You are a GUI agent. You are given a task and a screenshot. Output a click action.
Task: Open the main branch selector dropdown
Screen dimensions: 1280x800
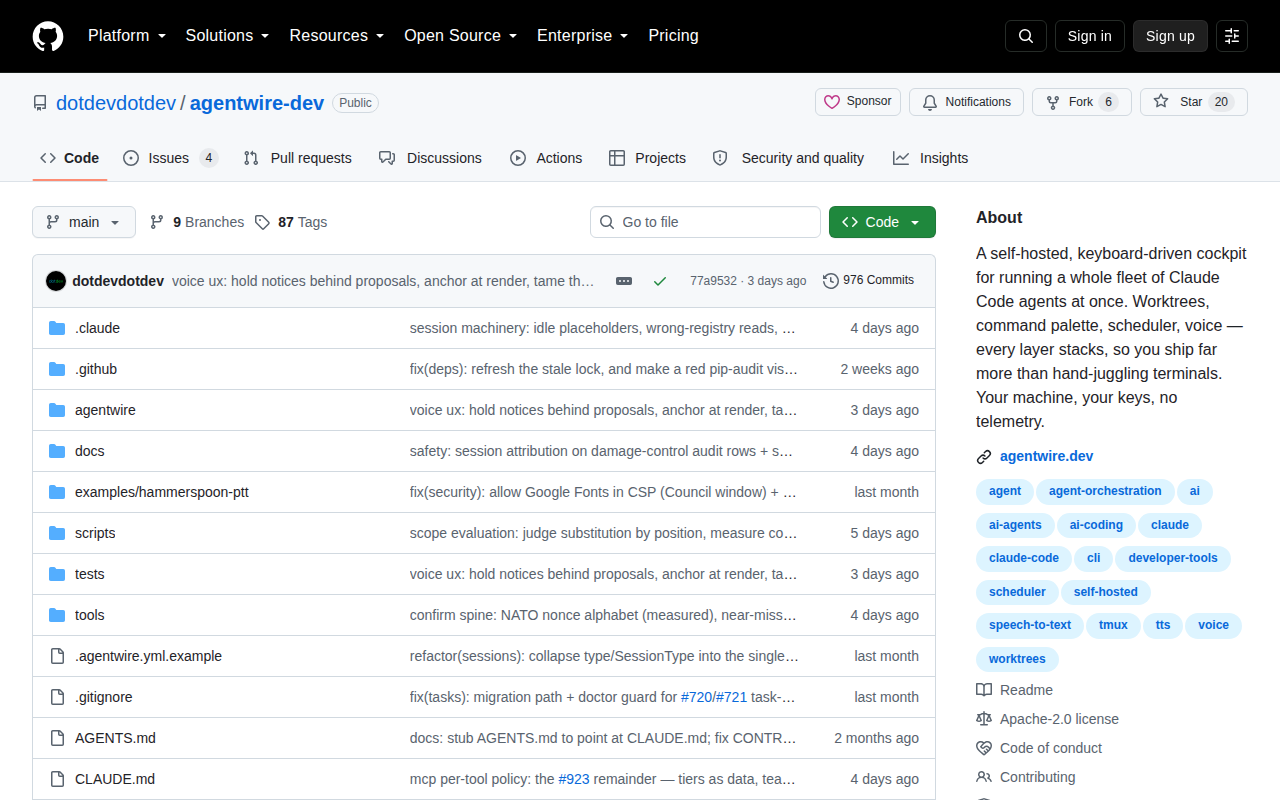tap(84, 222)
